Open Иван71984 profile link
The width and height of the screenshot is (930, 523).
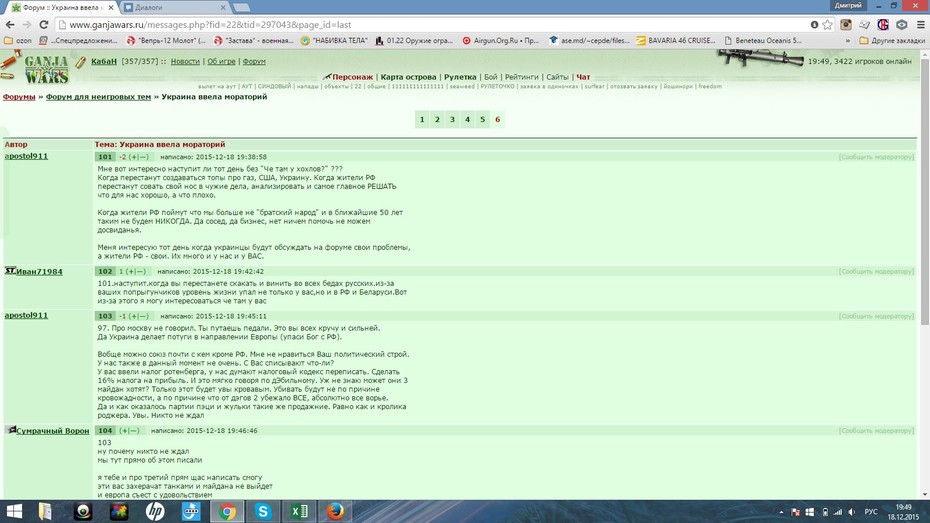[x=39, y=272]
